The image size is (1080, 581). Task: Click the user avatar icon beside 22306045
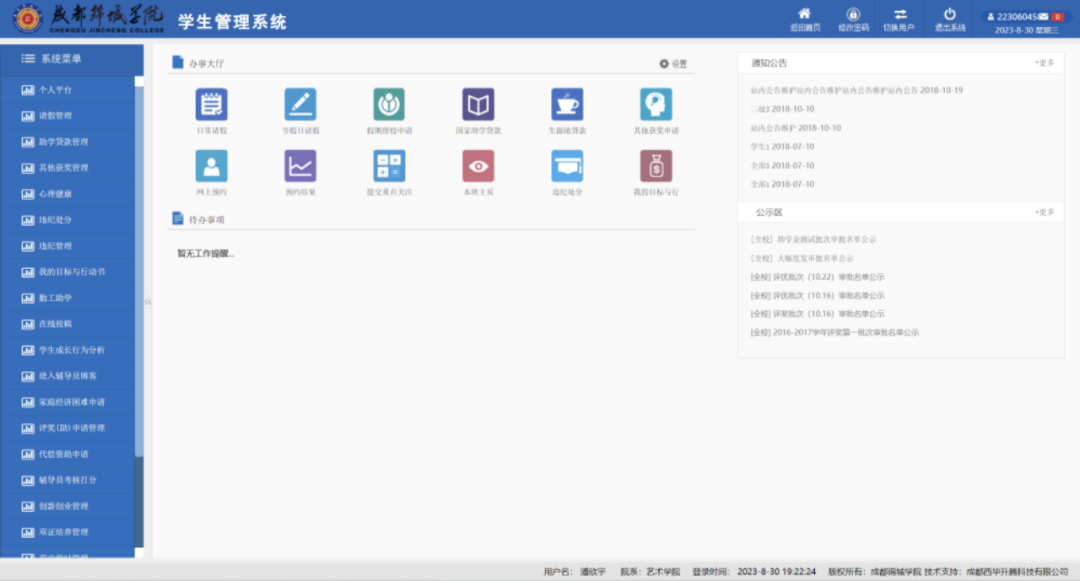click(x=990, y=17)
